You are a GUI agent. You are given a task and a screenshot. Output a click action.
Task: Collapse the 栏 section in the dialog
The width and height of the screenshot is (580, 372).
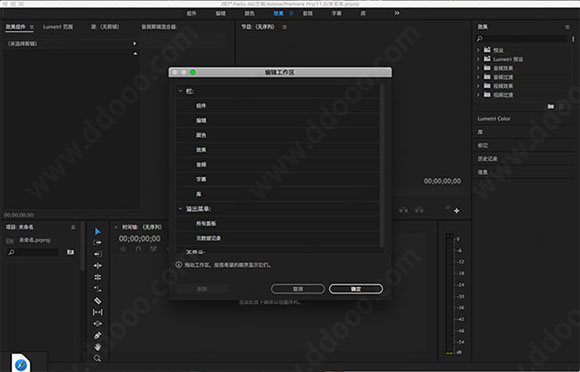pyautogui.click(x=181, y=91)
